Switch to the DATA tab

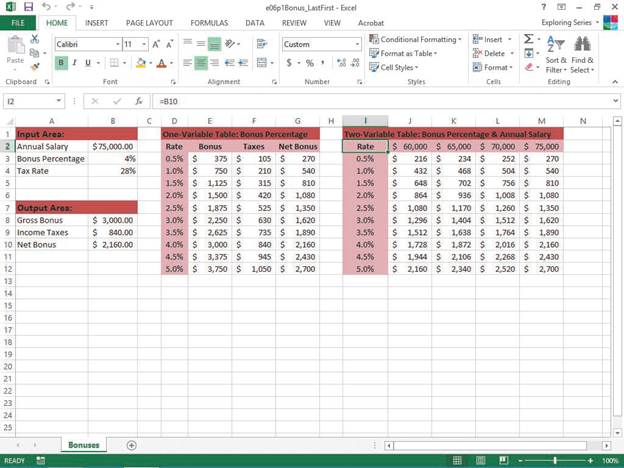click(x=255, y=23)
